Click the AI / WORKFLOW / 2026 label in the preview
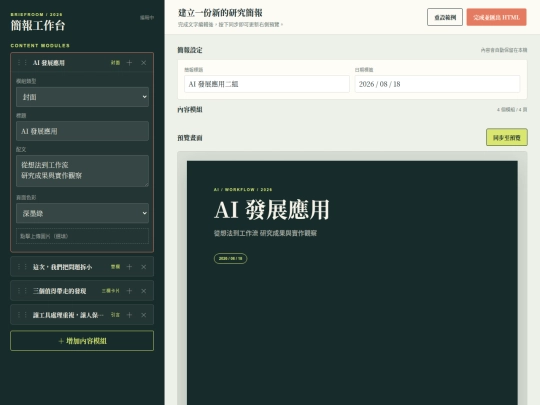The image size is (540, 405). pos(243,190)
